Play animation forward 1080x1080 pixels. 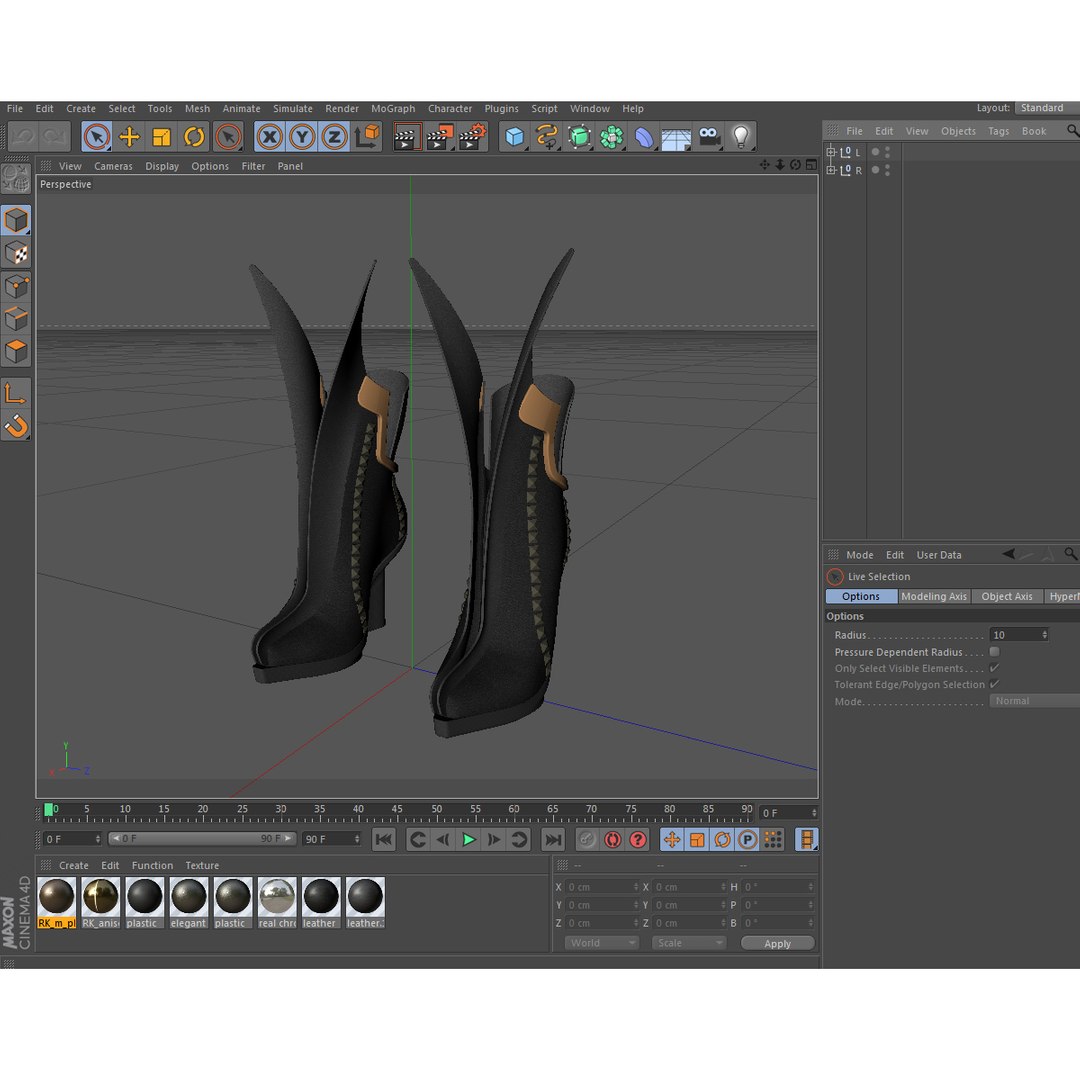468,840
